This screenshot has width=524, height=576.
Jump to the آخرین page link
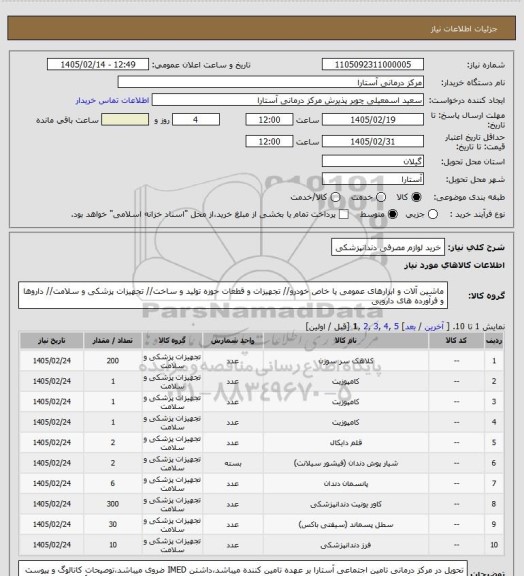point(434,326)
